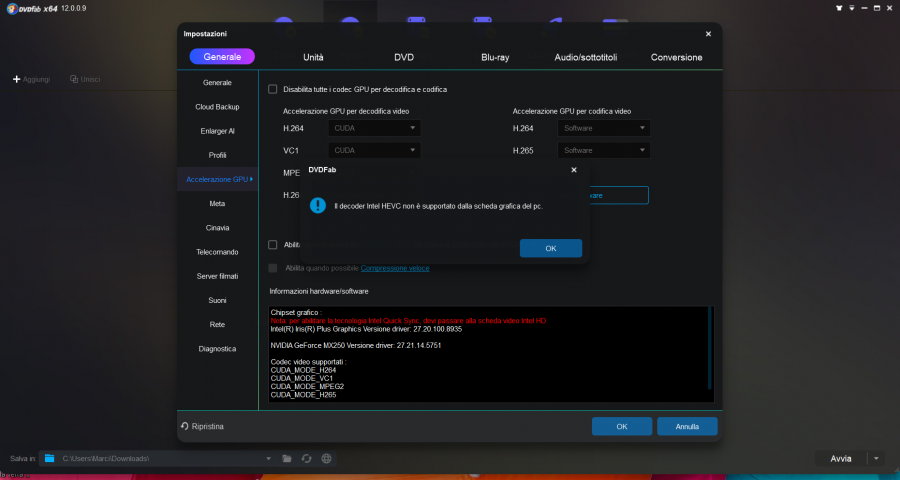This screenshot has height=480, width=900.
Task: Select Telecomando in the sidebar
Action: coord(218,251)
